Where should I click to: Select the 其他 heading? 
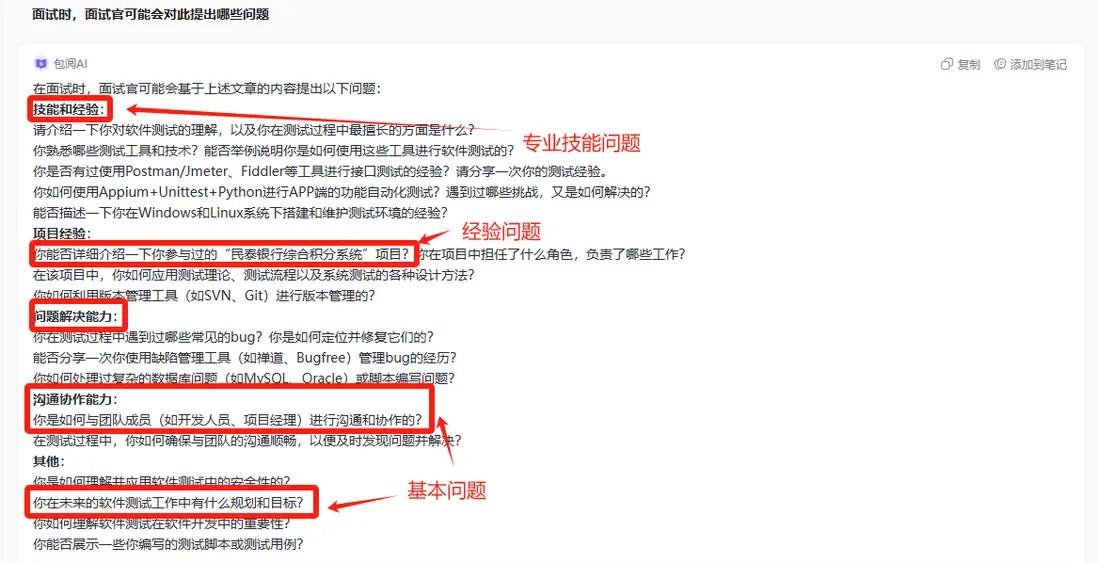(x=48, y=461)
